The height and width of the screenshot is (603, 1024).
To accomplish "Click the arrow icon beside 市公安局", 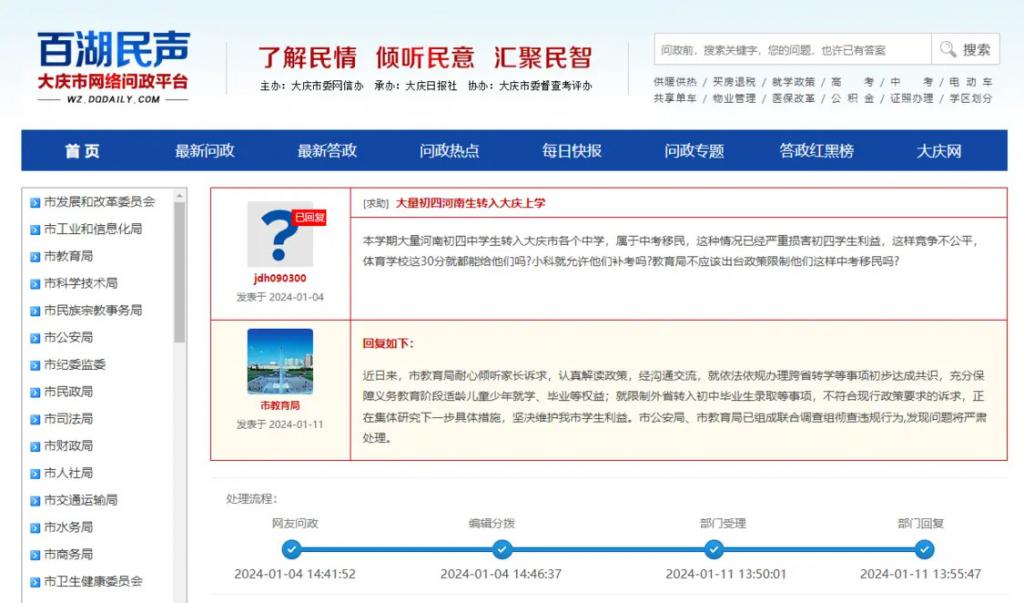I will [35, 338].
